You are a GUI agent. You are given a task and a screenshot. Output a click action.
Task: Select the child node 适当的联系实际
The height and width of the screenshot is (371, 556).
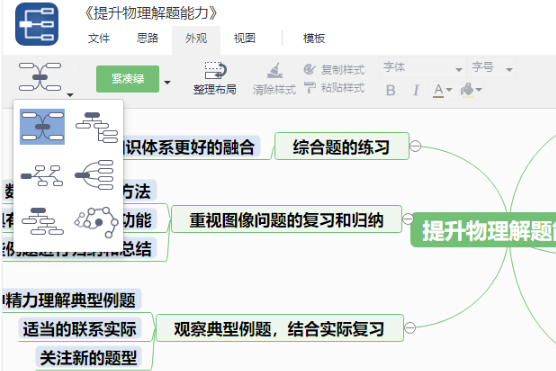(80, 328)
